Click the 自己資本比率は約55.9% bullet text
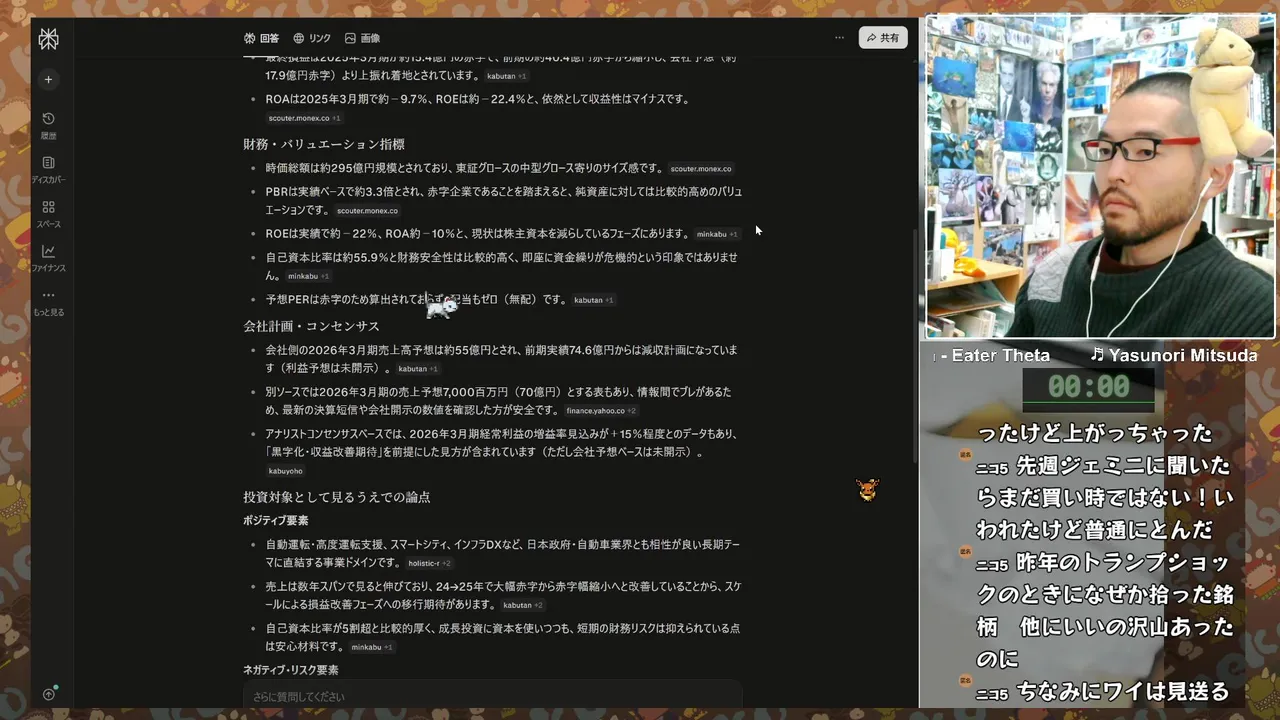The image size is (1280, 720). point(501,266)
